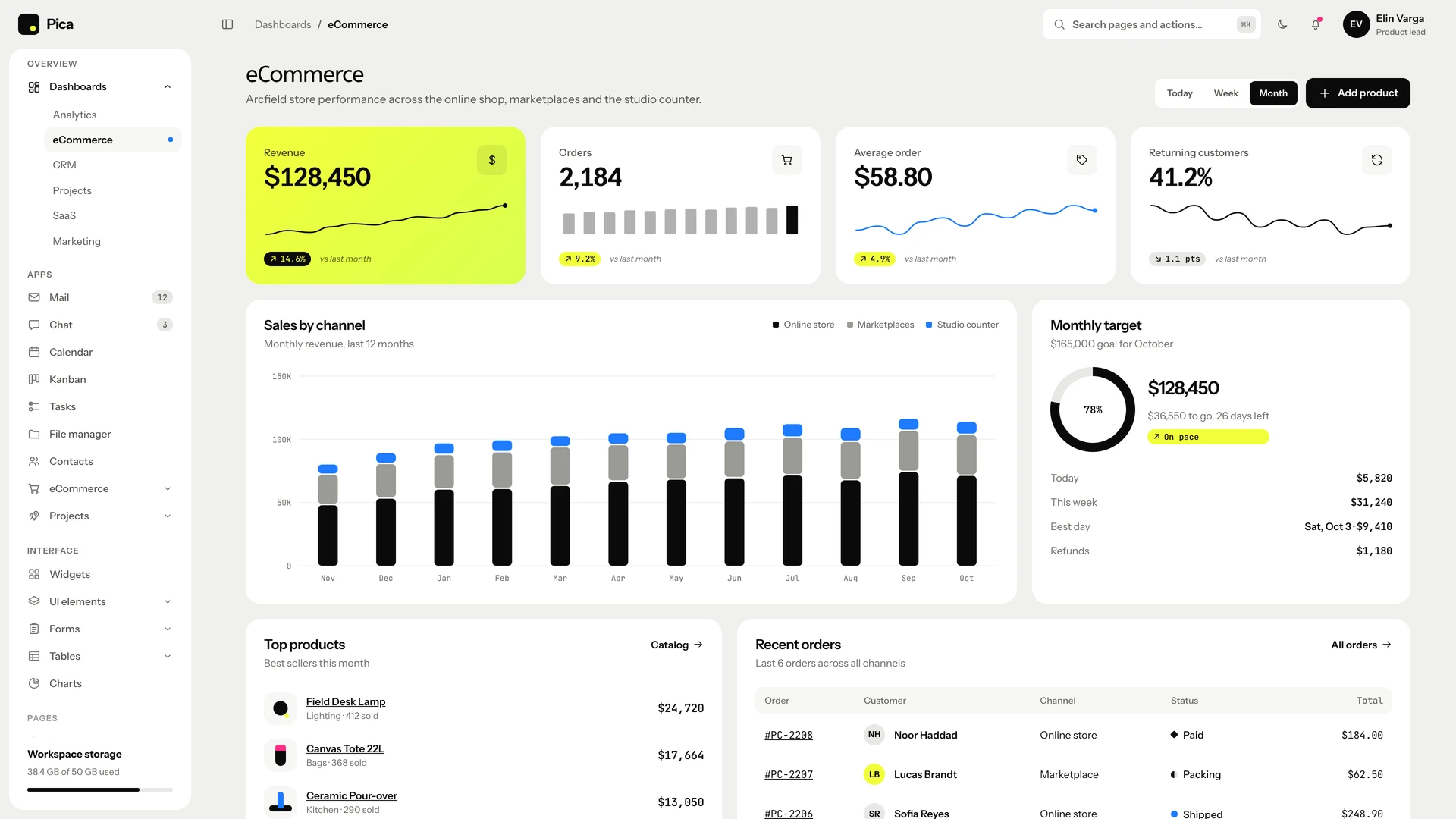Click the Contacts people icon
The width and height of the screenshot is (1456, 819).
coord(34,461)
